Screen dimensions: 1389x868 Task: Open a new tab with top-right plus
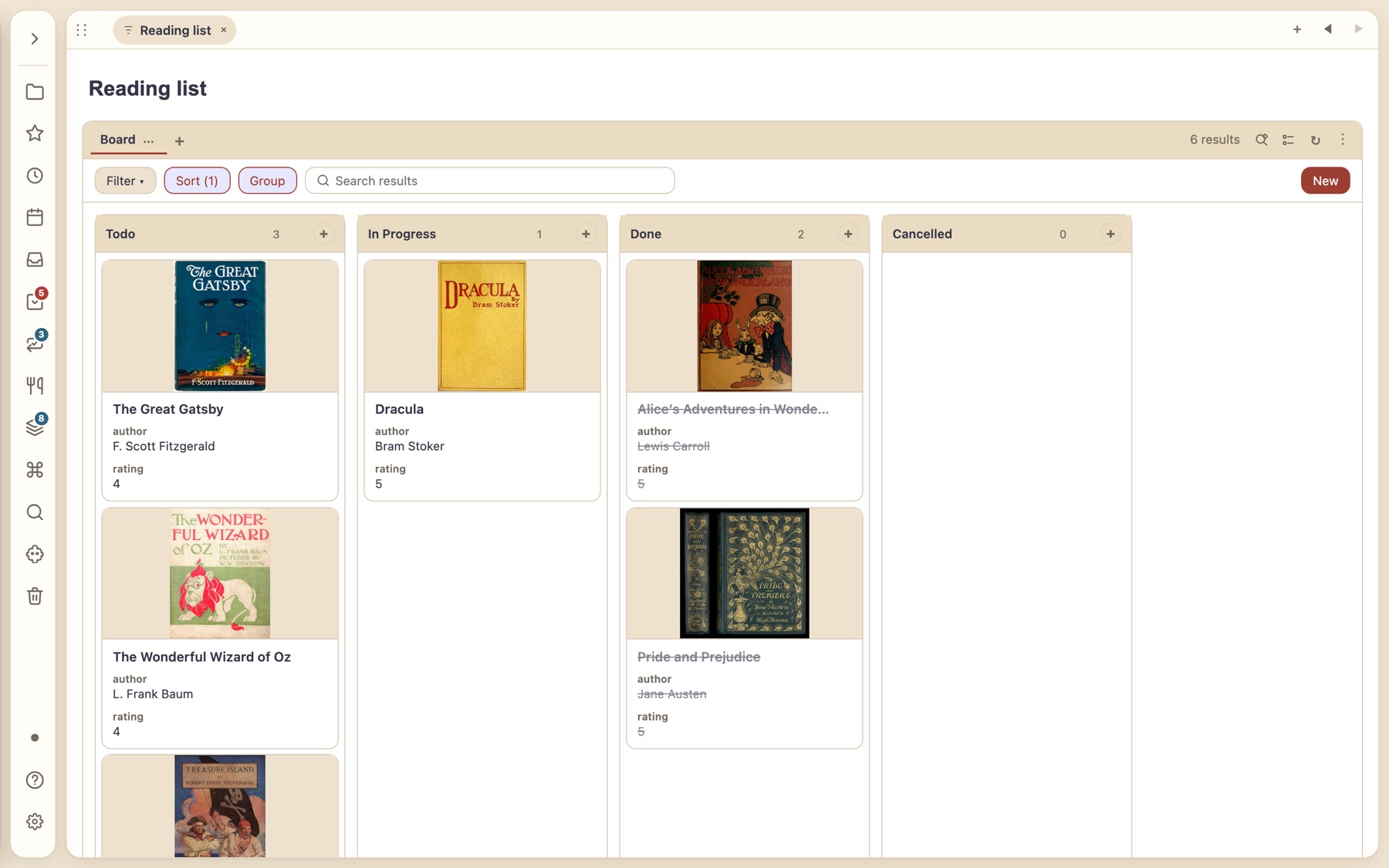[x=1297, y=29]
